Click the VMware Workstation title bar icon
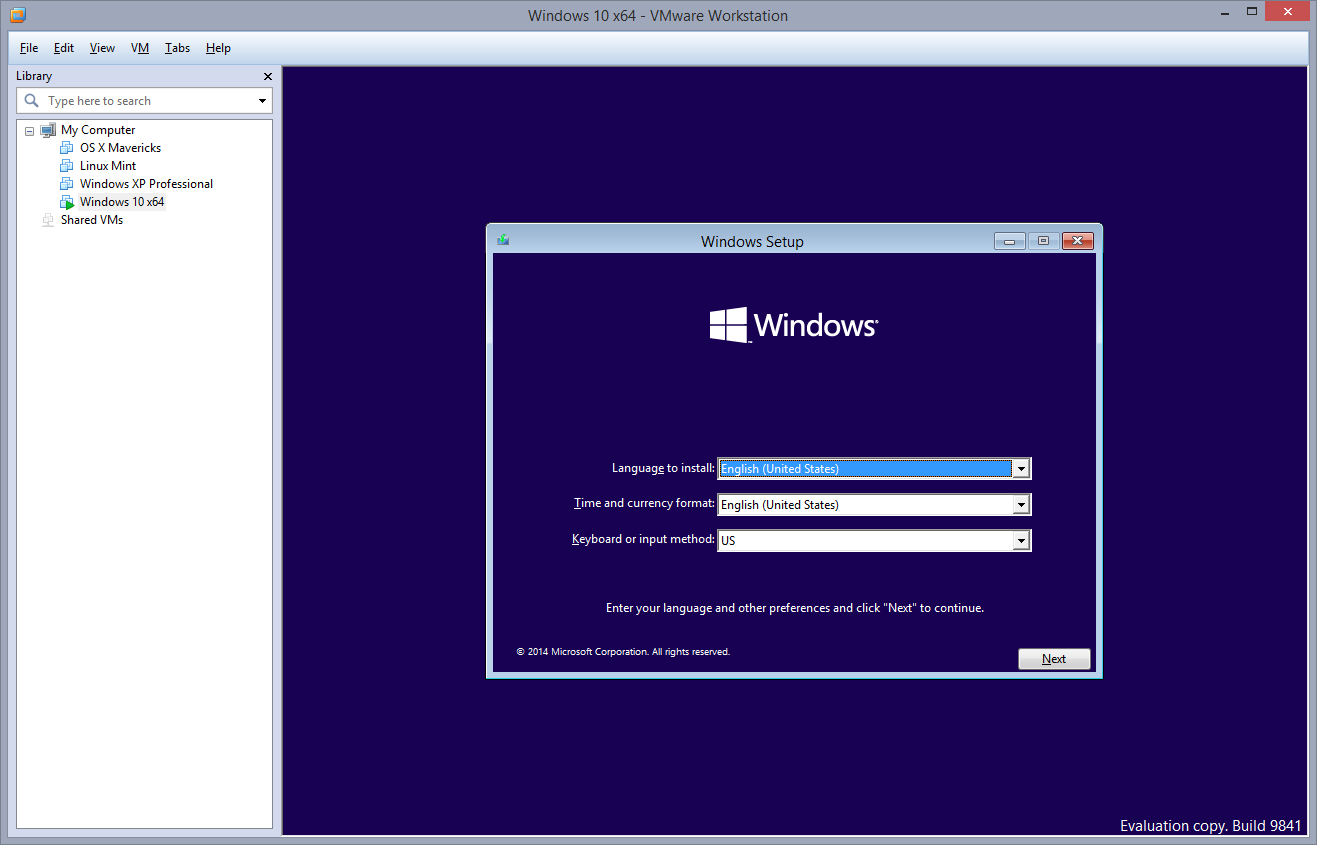The width and height of the screenshot is (1317, 845). 17,15
